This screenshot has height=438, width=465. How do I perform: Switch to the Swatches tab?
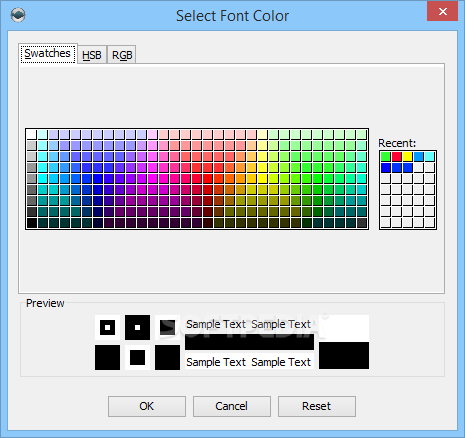pyautogui.click(x=48, y=53)
